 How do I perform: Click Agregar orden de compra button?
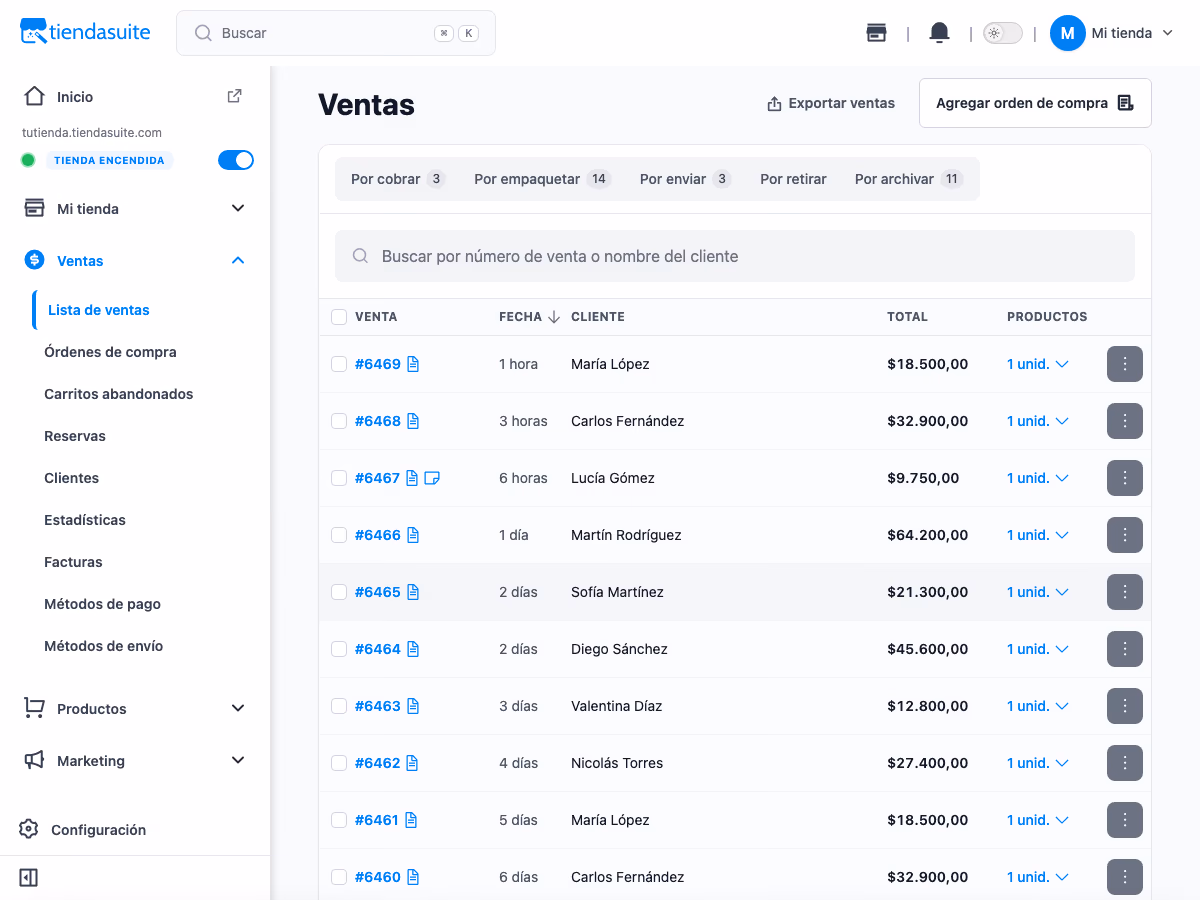[1035, 103]
